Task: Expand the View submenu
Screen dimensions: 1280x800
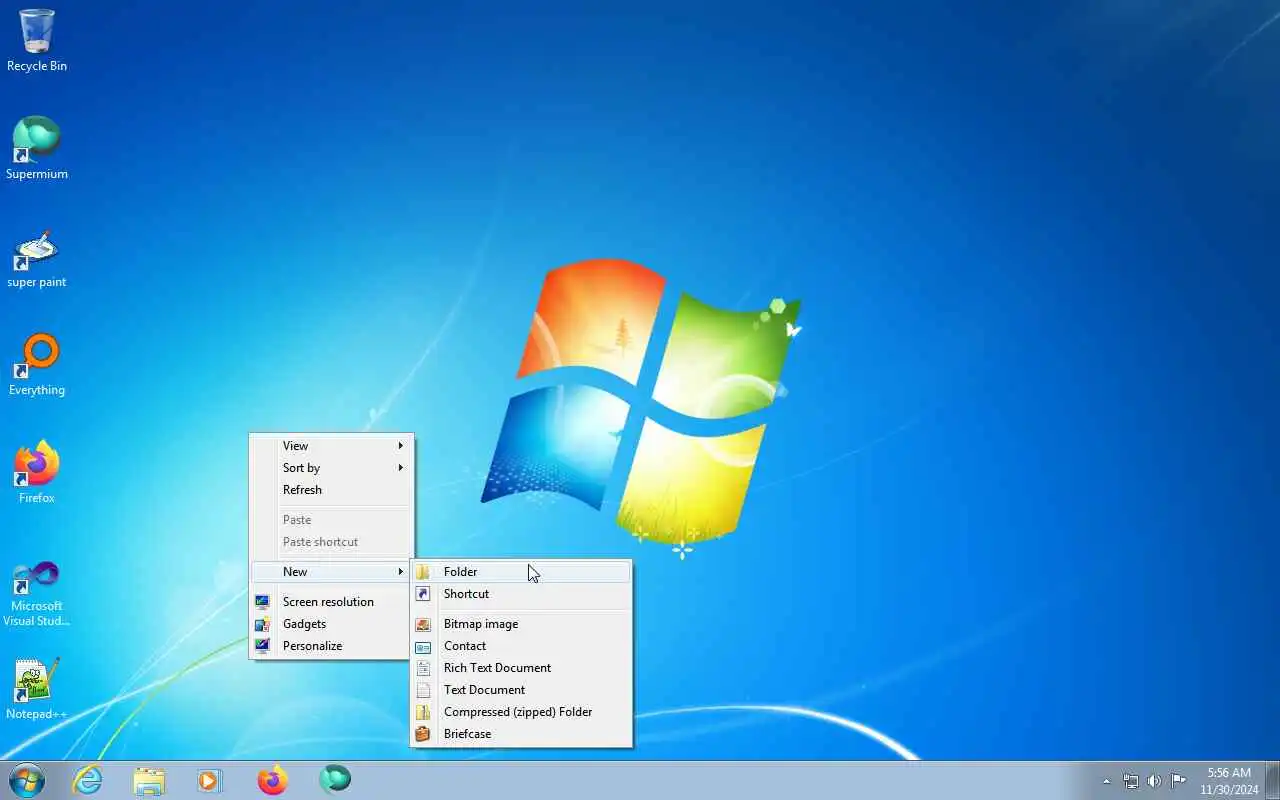Action: 332,446
